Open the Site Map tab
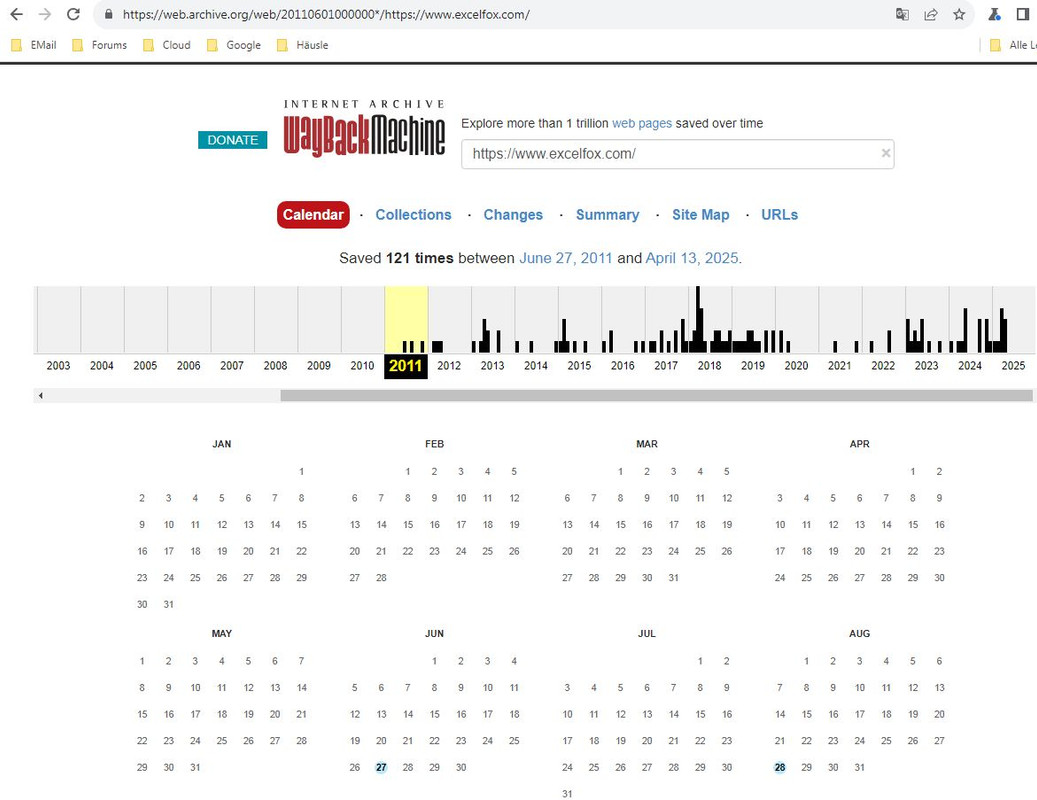 [x=700, y=215]
